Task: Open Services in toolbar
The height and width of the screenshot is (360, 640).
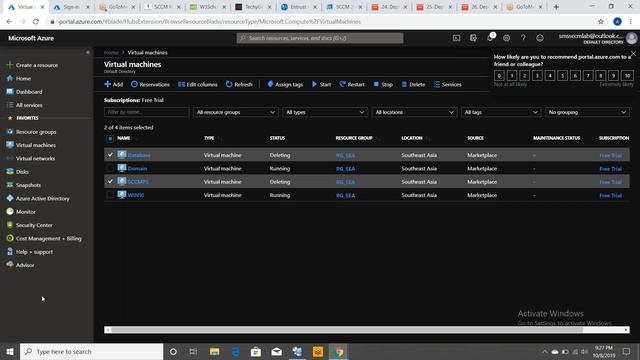Action: [x=447, y=84]
